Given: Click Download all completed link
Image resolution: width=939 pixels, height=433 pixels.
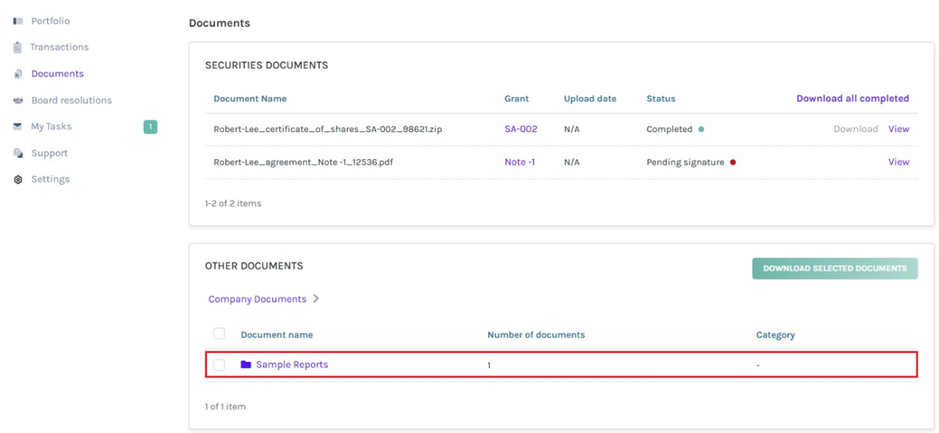Looking at the screenshot, I should (x=853, y=98).
